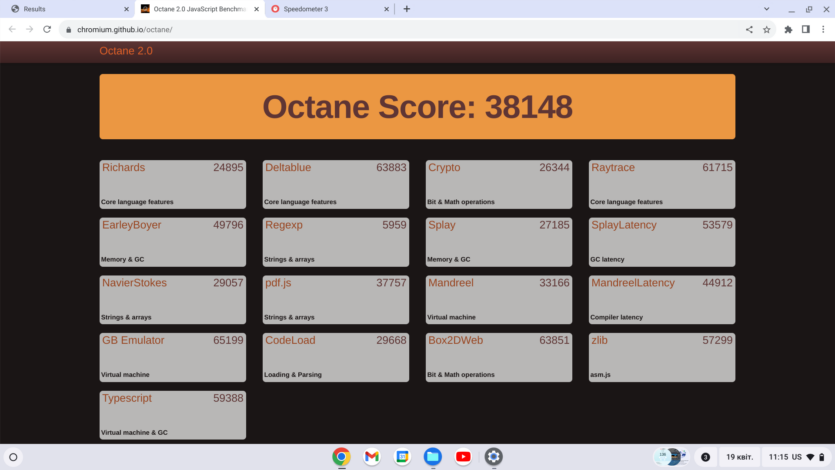This screenshot has width=835, height=470.
Task: Open the Splay benchmark link
Action: click(x=442, y=225)
